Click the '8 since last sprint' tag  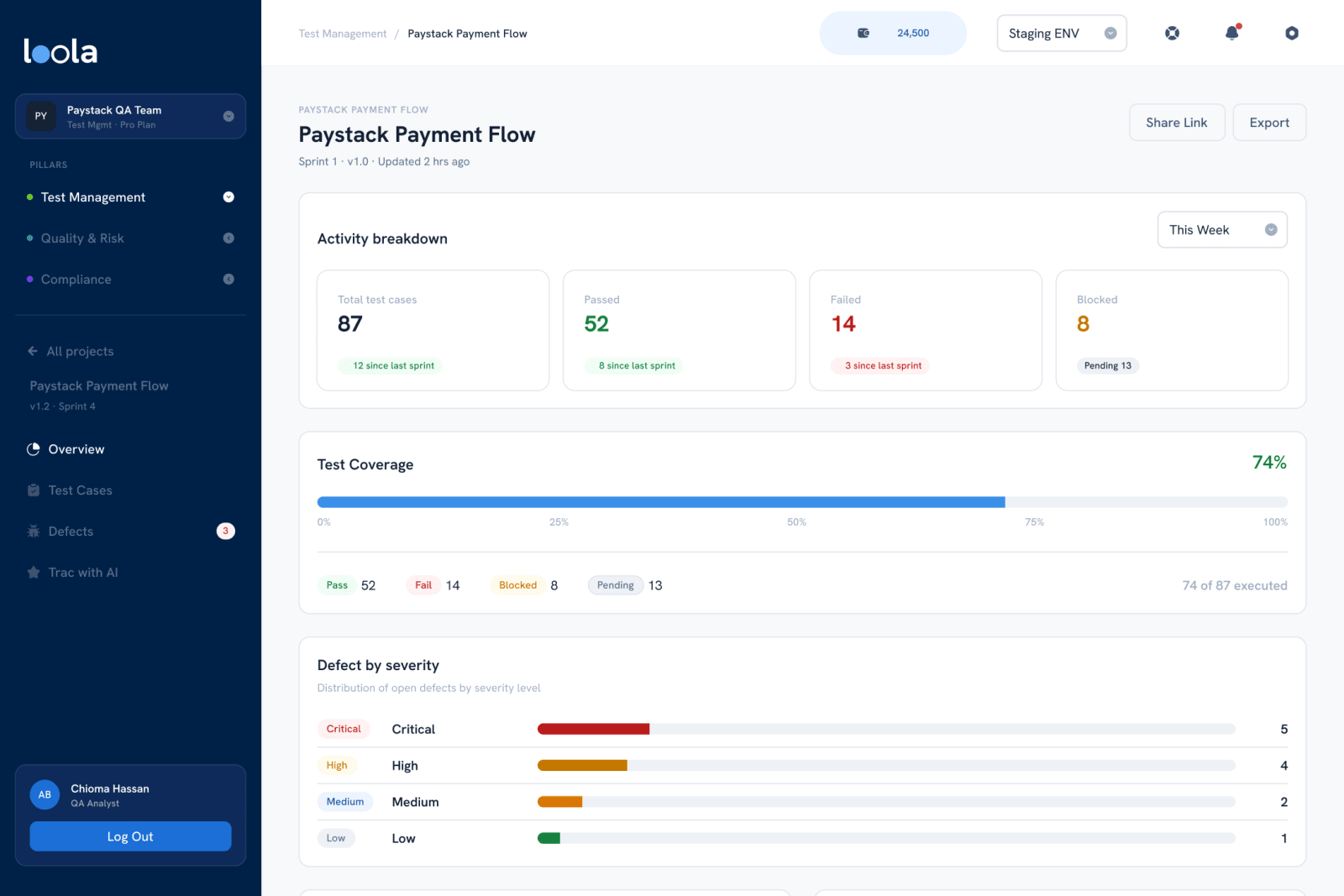click(634, 365)
